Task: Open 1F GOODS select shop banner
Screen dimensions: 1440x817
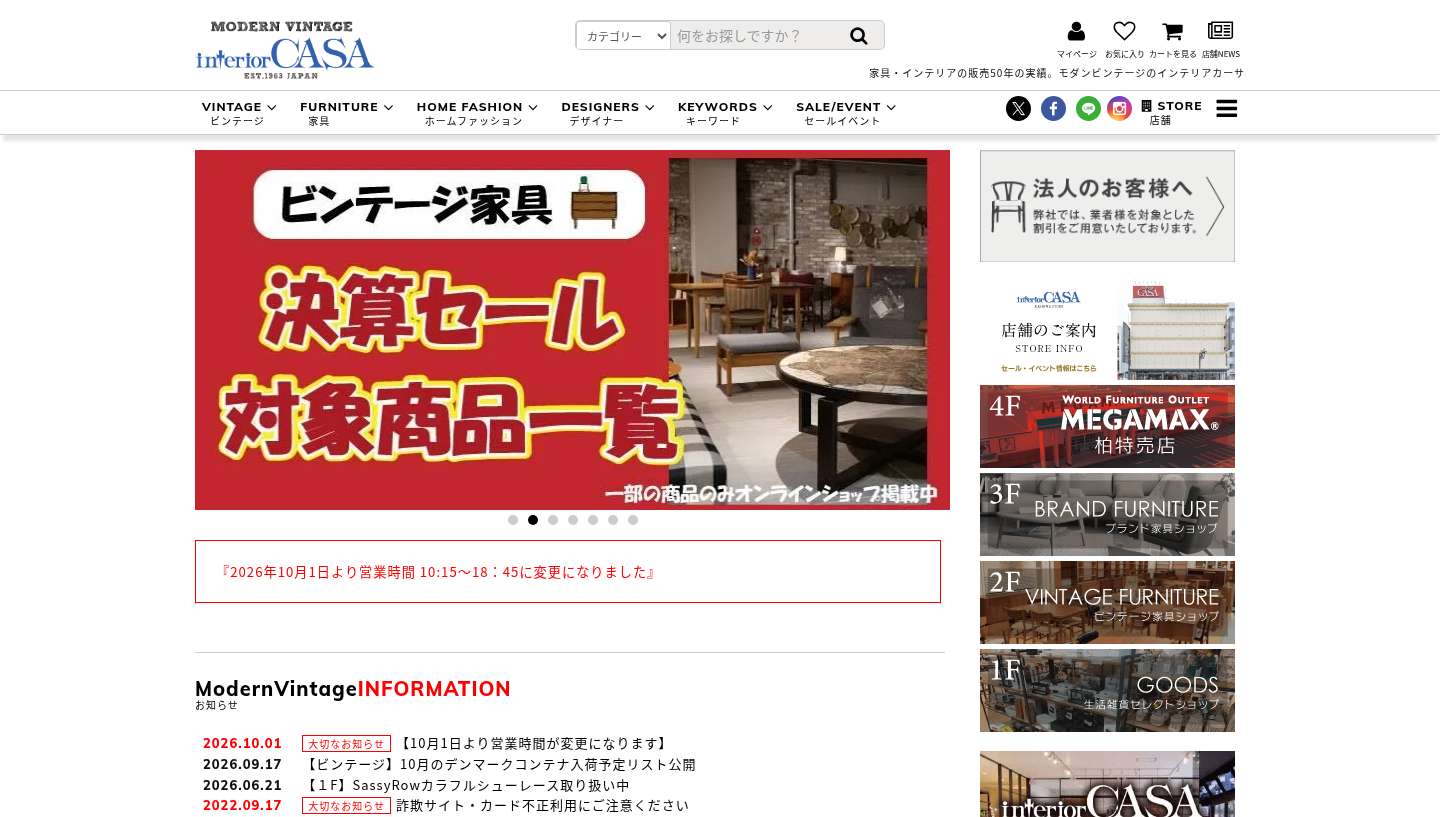Action: click(1107, 690)
